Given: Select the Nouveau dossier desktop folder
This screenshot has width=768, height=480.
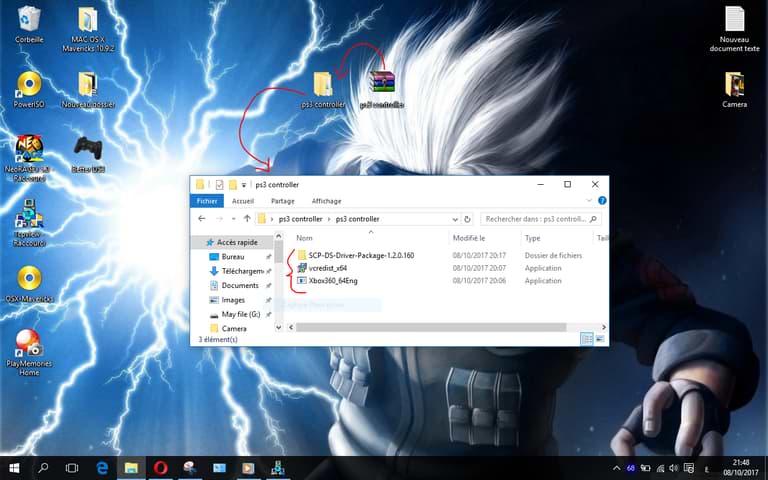Looking at the screenshot, I should (88, 90).
